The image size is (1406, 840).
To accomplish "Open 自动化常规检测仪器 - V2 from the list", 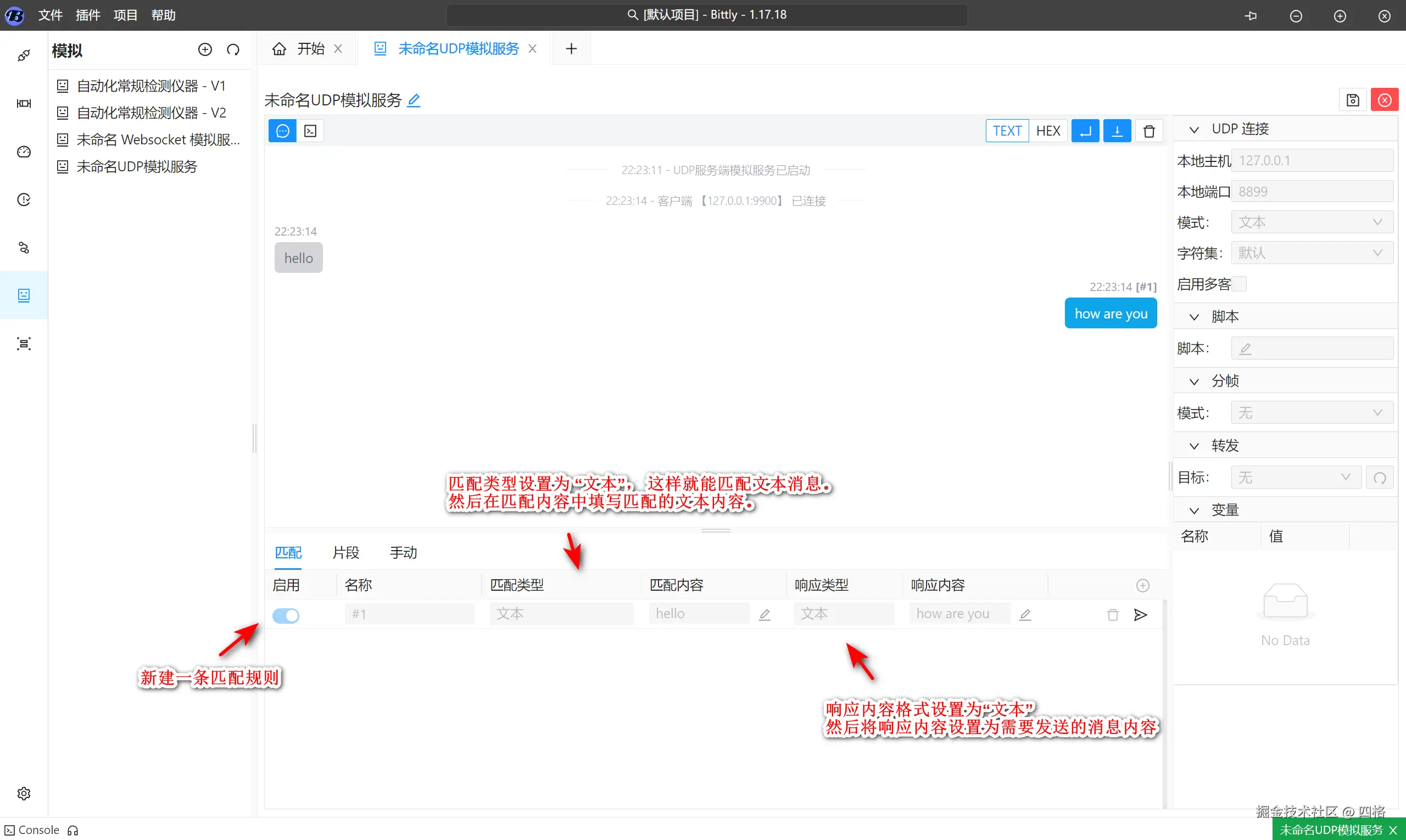I will click(151, 113).
